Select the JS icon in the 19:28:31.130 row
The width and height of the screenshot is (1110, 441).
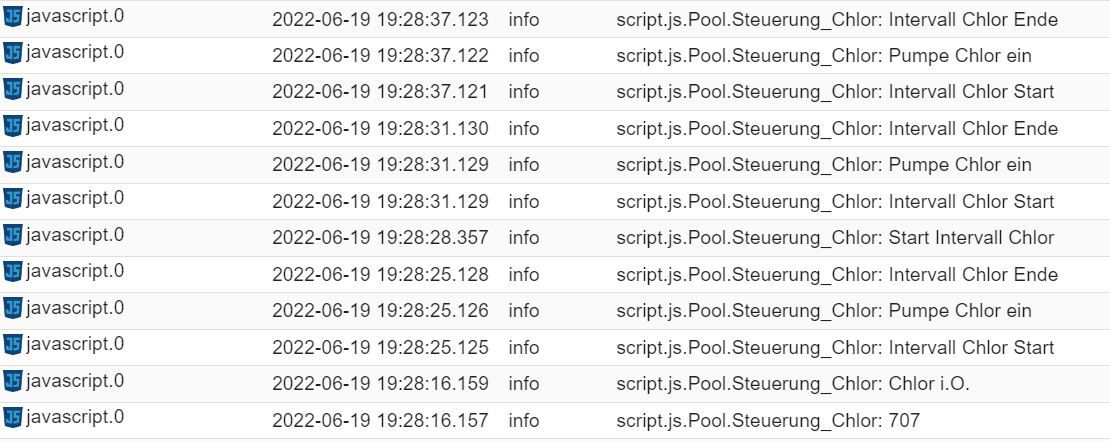point(13,125)
